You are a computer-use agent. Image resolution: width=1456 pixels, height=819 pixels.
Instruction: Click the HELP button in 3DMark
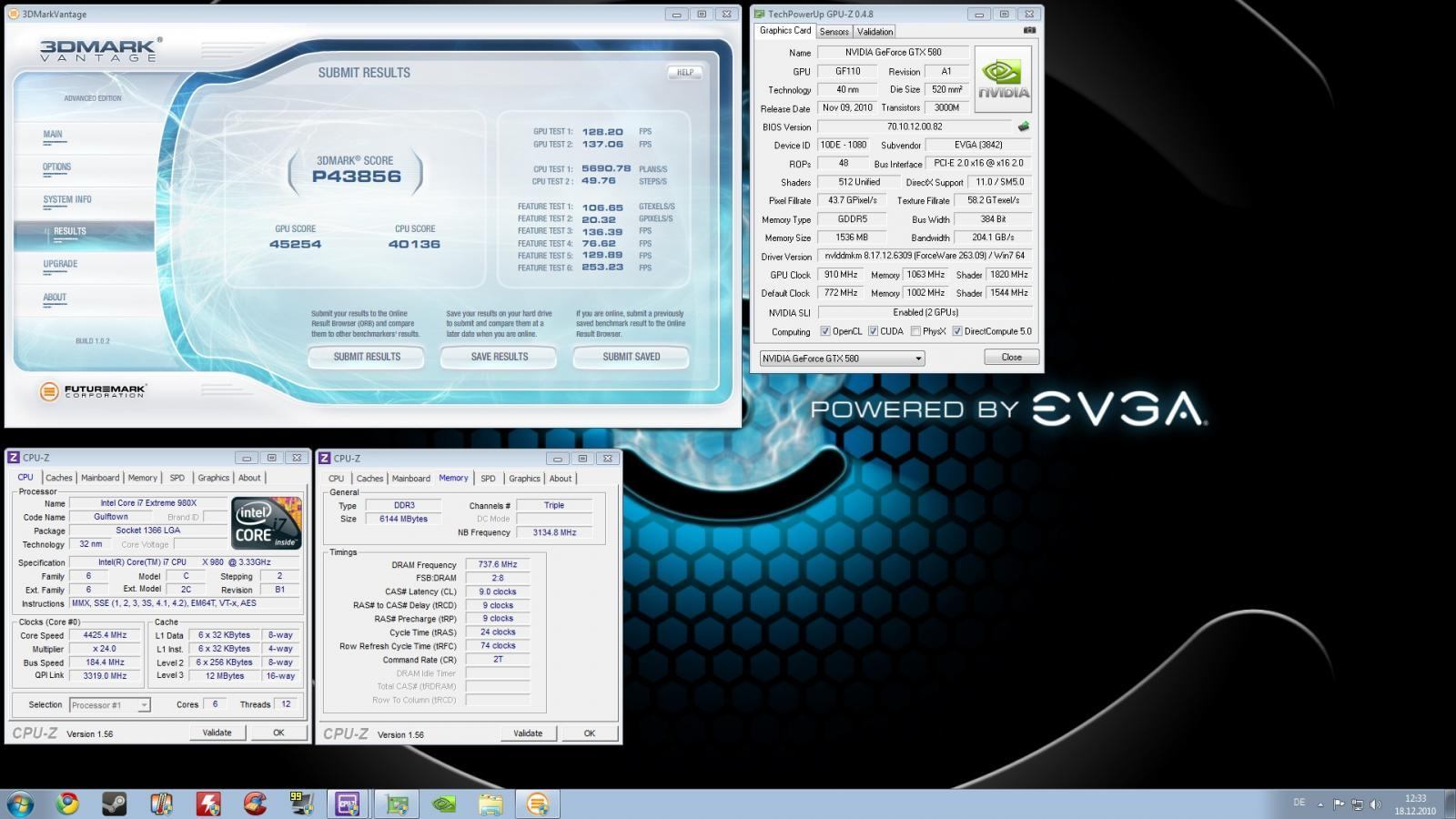(685, 72)
